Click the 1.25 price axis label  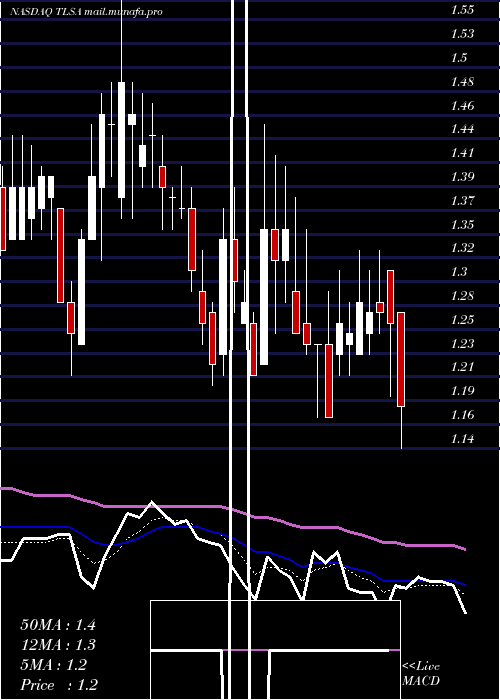pyautogui.click(x=462, y=319)
